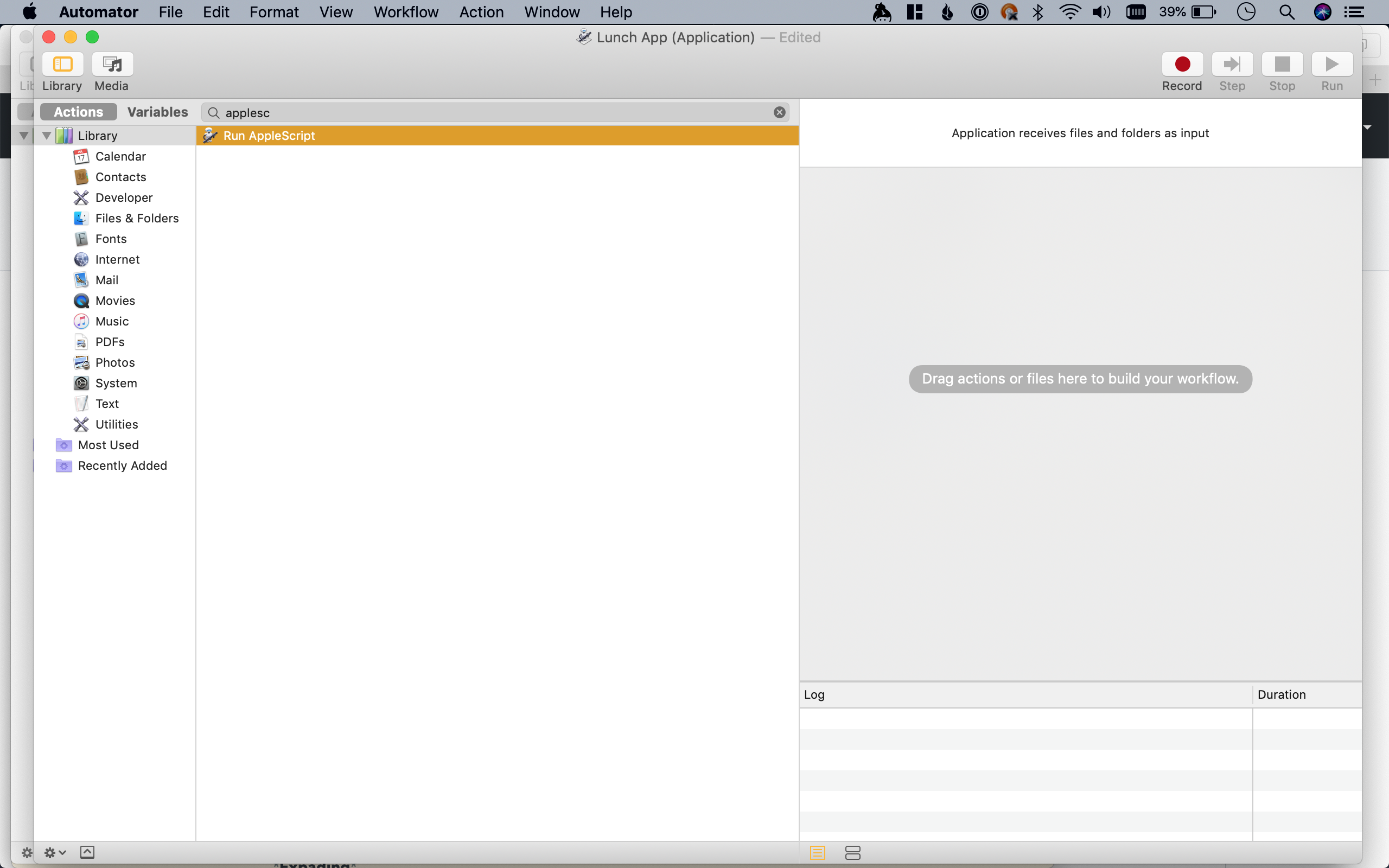Image resolution: width=1389 pixels, height=868 pixels.
Task: Toggle the Library sidebar button
Action: tap(62, 65)
